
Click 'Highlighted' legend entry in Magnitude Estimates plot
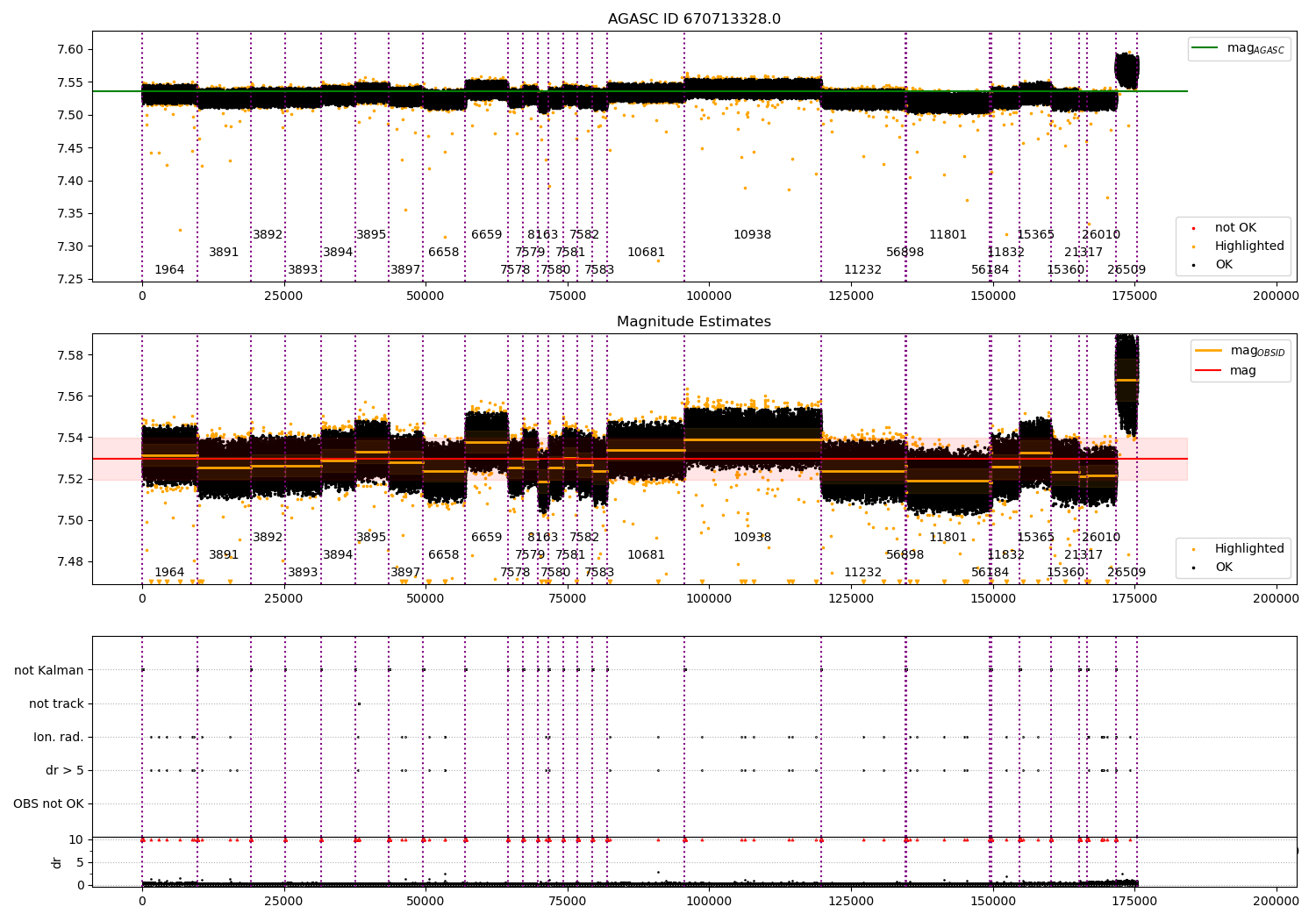point(1249,549)
